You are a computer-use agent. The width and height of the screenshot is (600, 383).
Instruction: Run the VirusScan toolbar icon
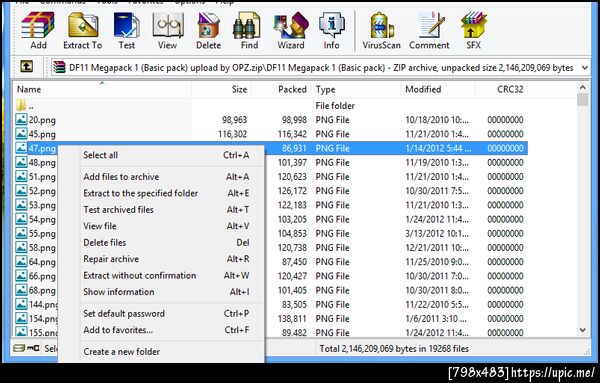(382, 31)
